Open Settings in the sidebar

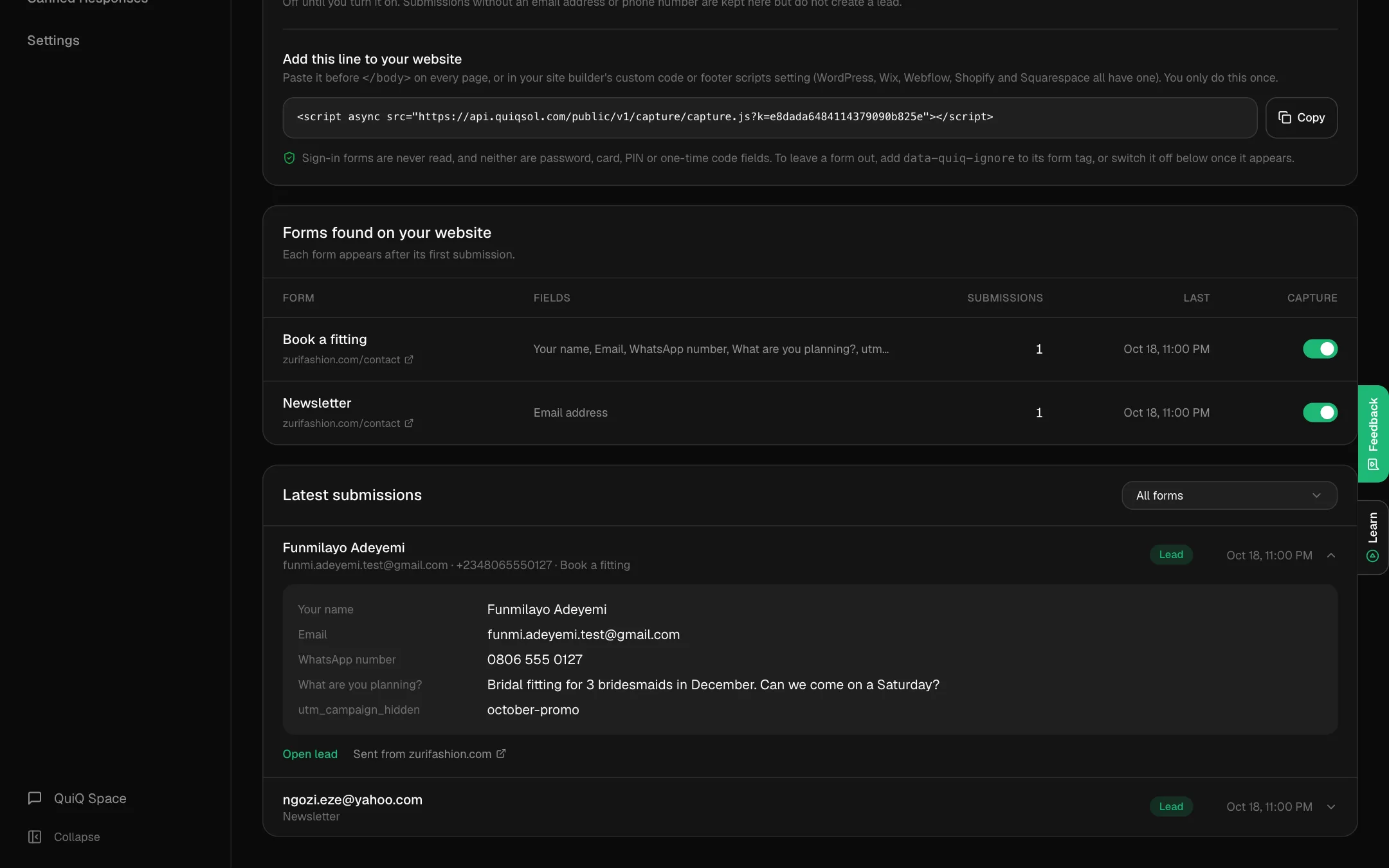(x=53, y=41)
